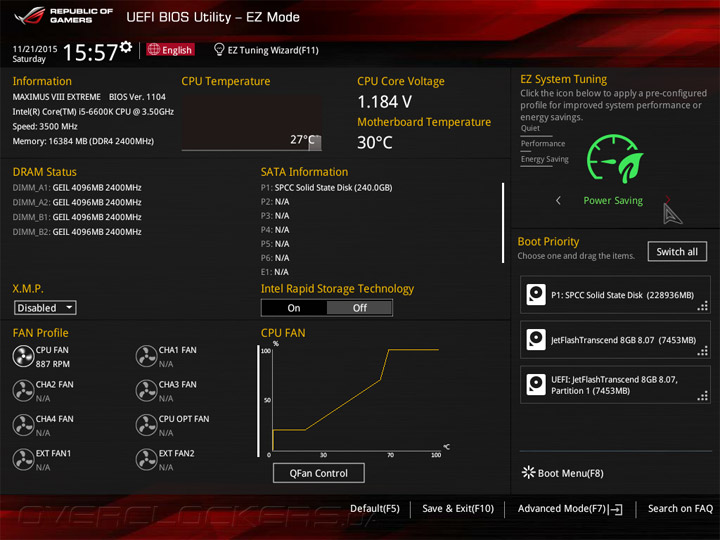Screen dimensions: 720x540
Task: Click SATA P1 SPCC Solid State Disk (240.0GB)
Action: (326, 187)
